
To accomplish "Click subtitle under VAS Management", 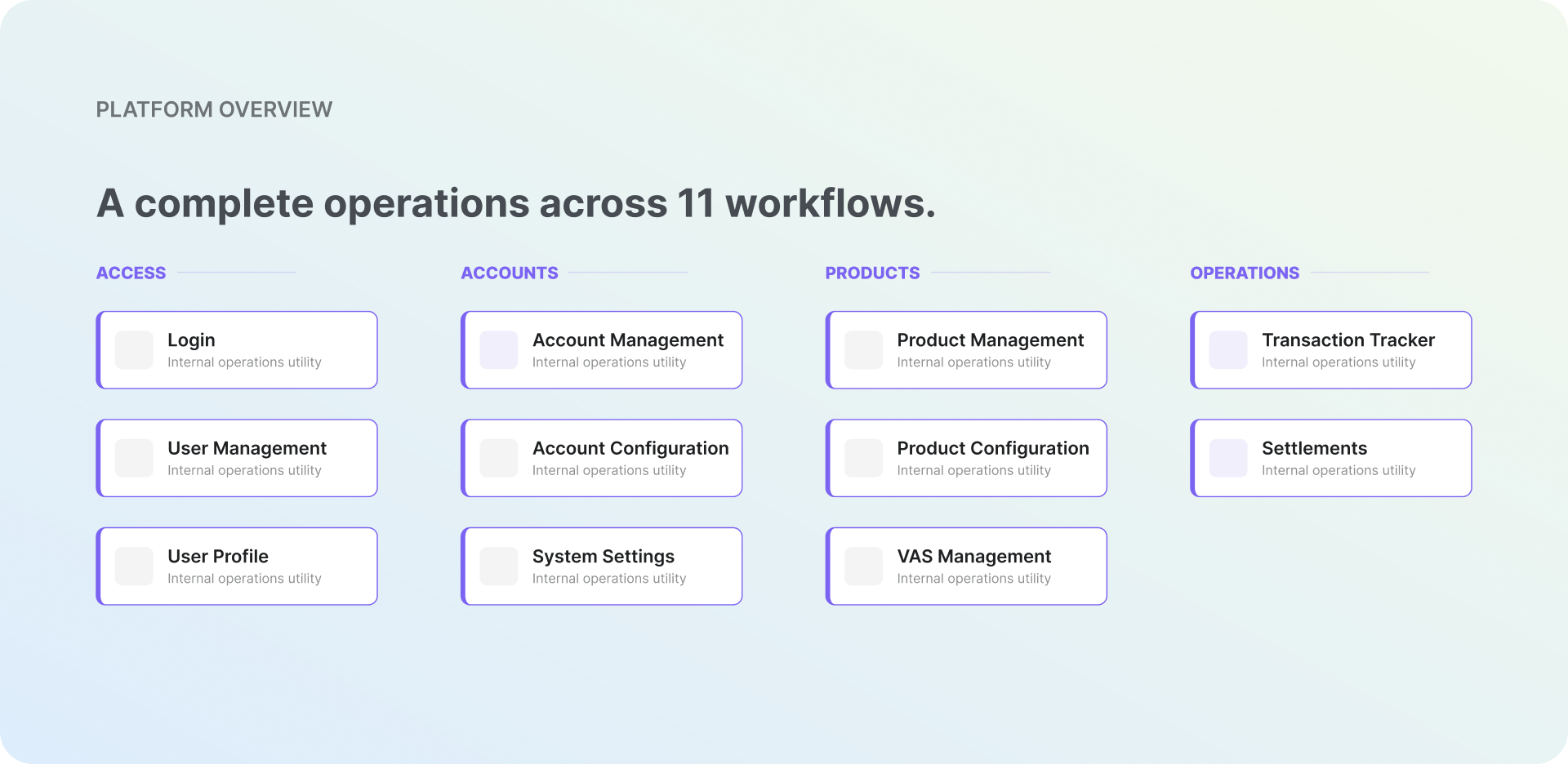I will pyautogui.click(x=974, y=579).
